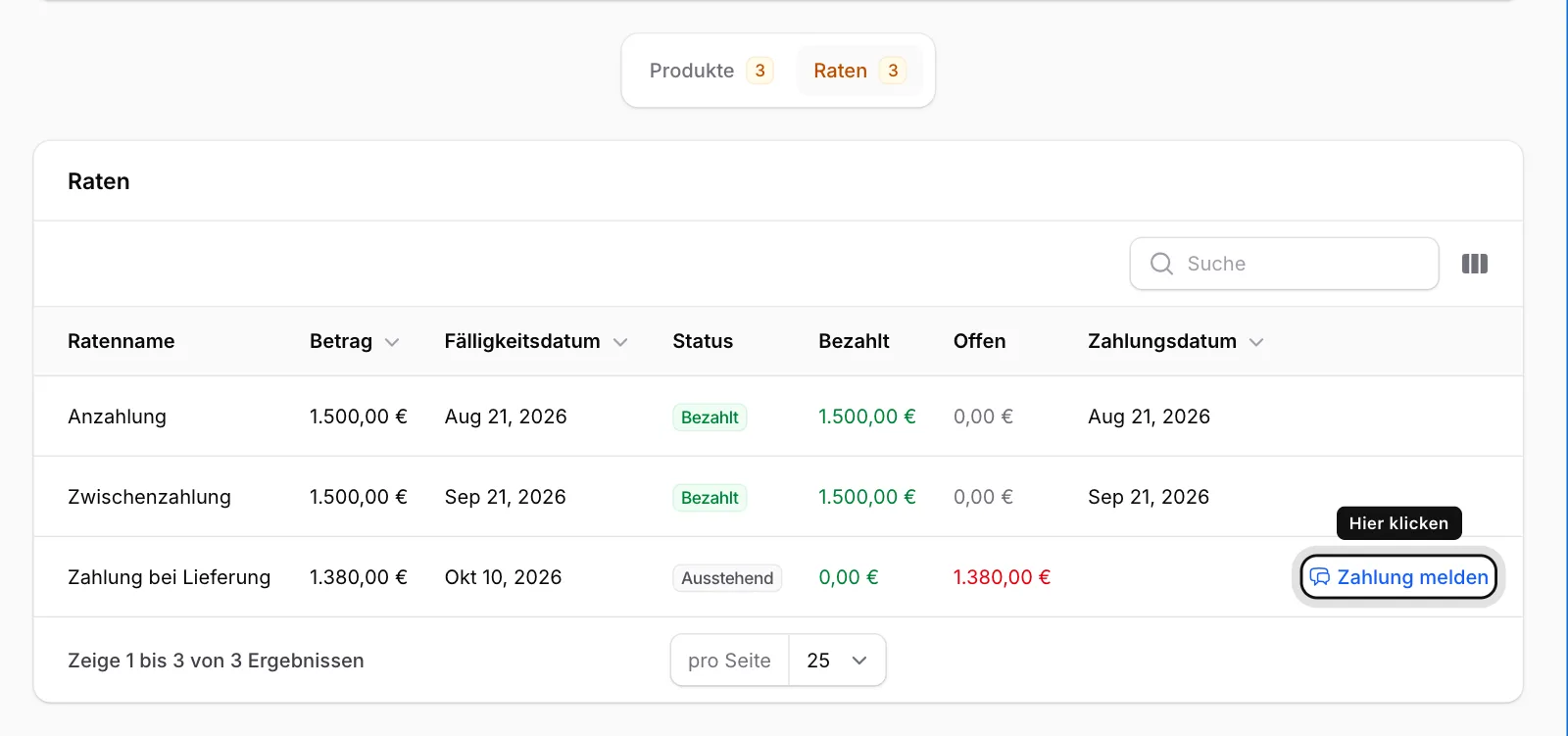The height and width of the screenshot is (736, 1568).
Task: Click the Ratenname column header
Action: tap(122, 341)
